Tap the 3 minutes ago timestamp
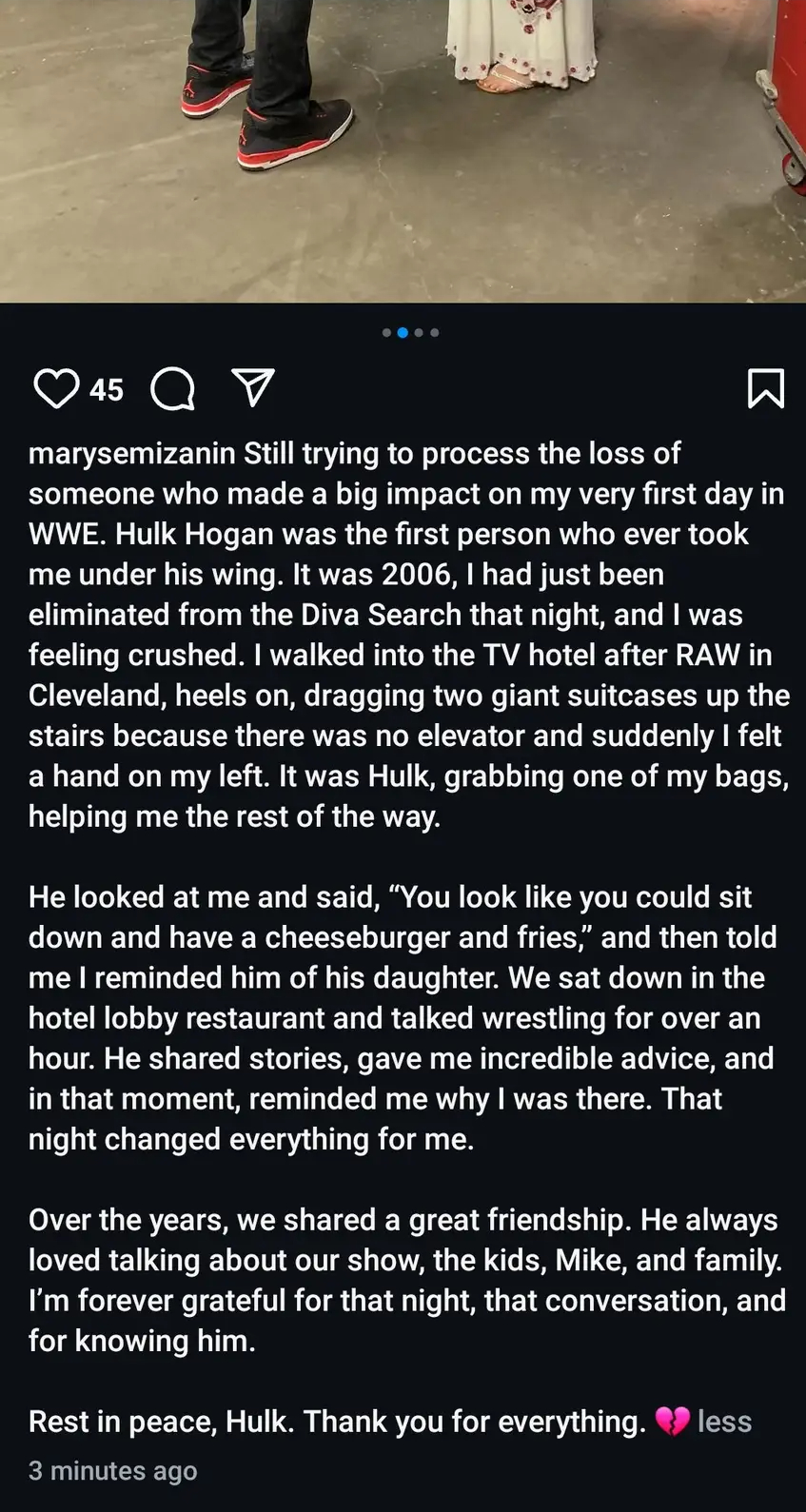This screenshot has width=806, height=1512. (112, 1471)
